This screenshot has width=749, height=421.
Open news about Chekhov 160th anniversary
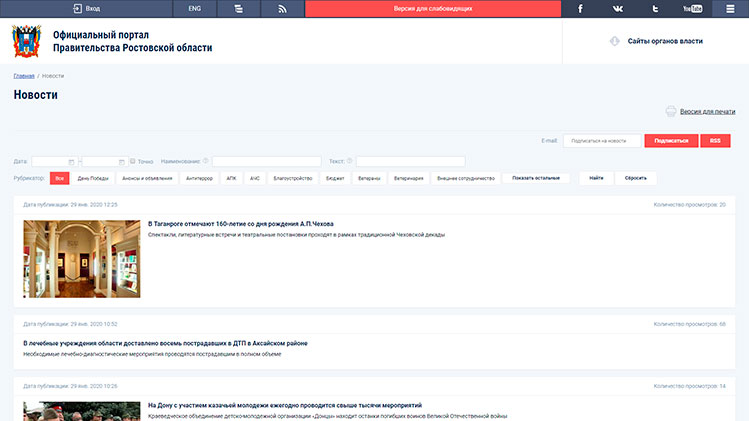[241, 224]
